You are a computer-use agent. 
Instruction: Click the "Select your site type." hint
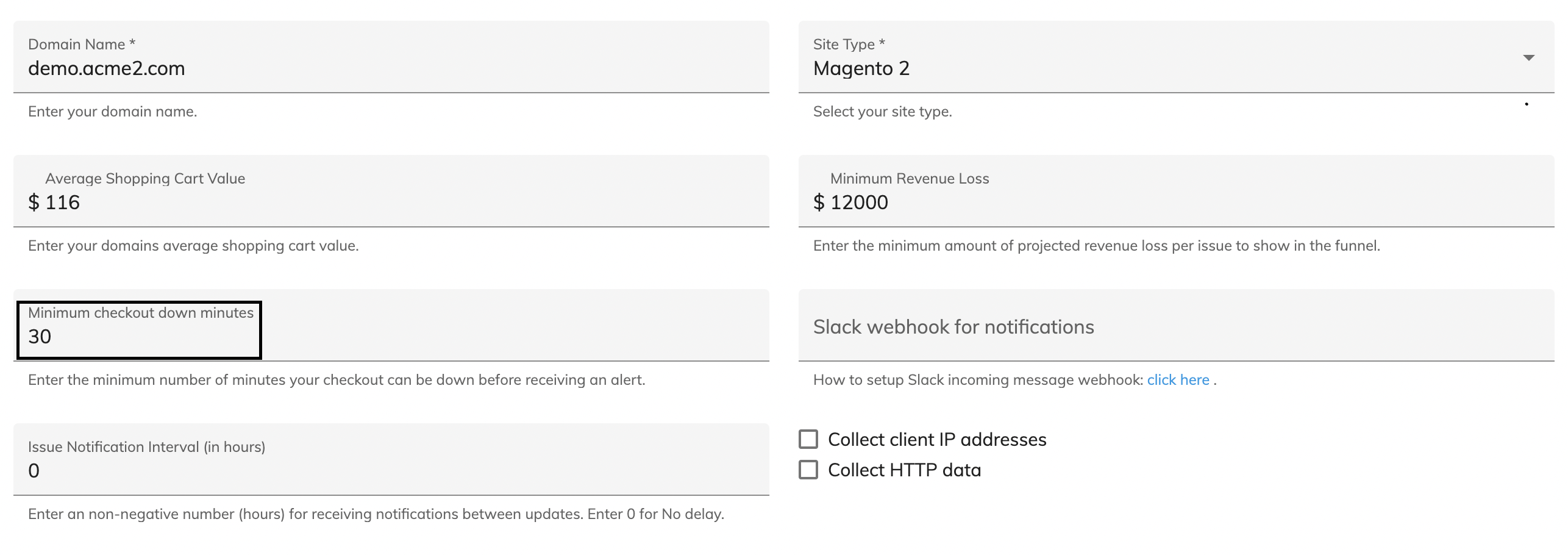(882, 112)
